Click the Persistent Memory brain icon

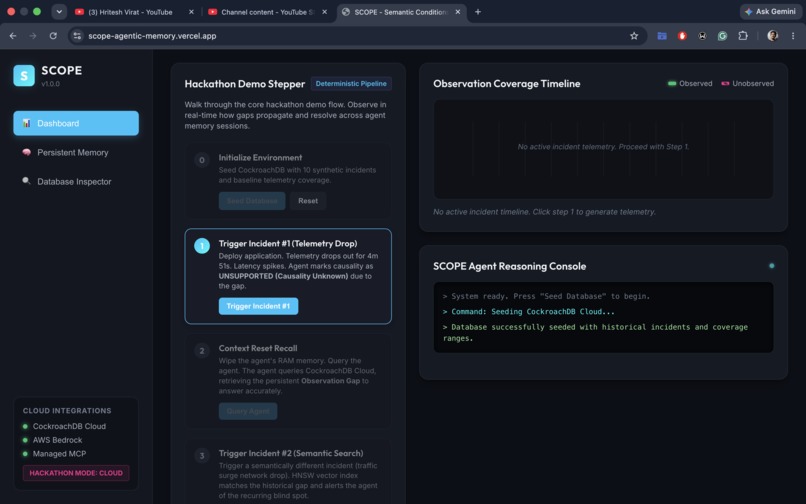coord(26,152)
